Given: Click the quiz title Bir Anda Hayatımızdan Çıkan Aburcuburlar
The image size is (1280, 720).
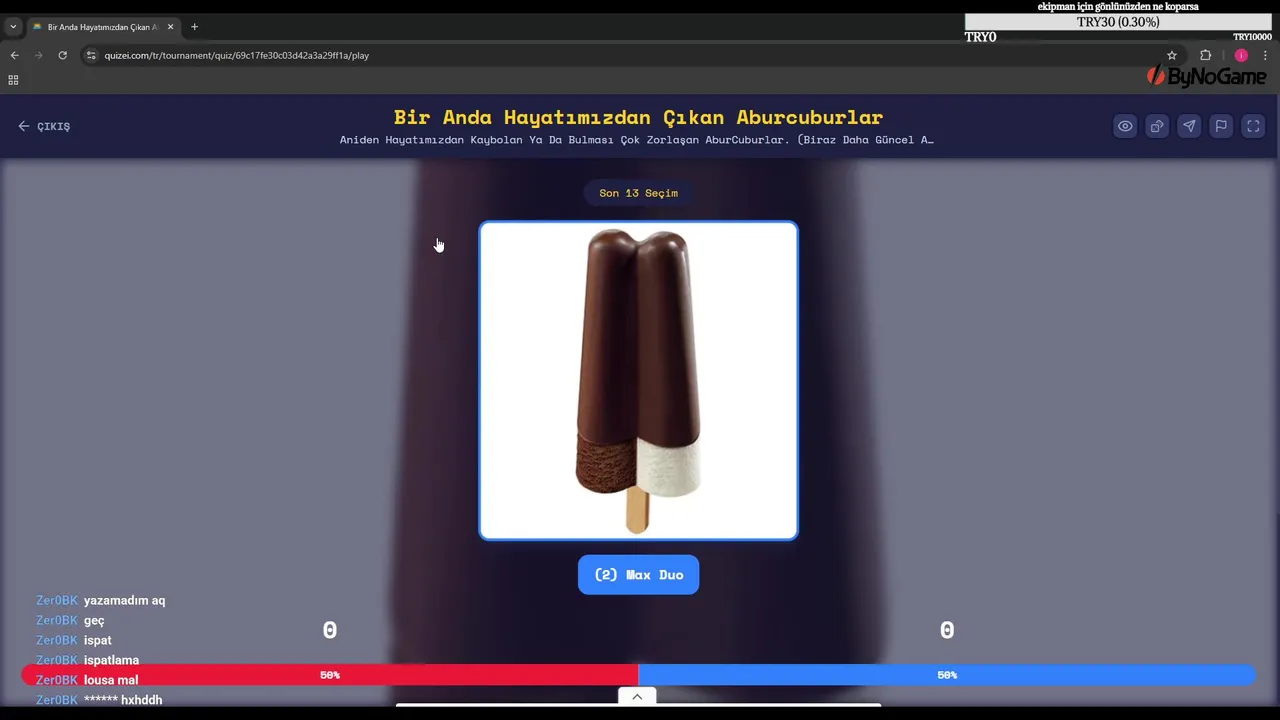Looking at the screenshot, I should [x=638, y=117].
